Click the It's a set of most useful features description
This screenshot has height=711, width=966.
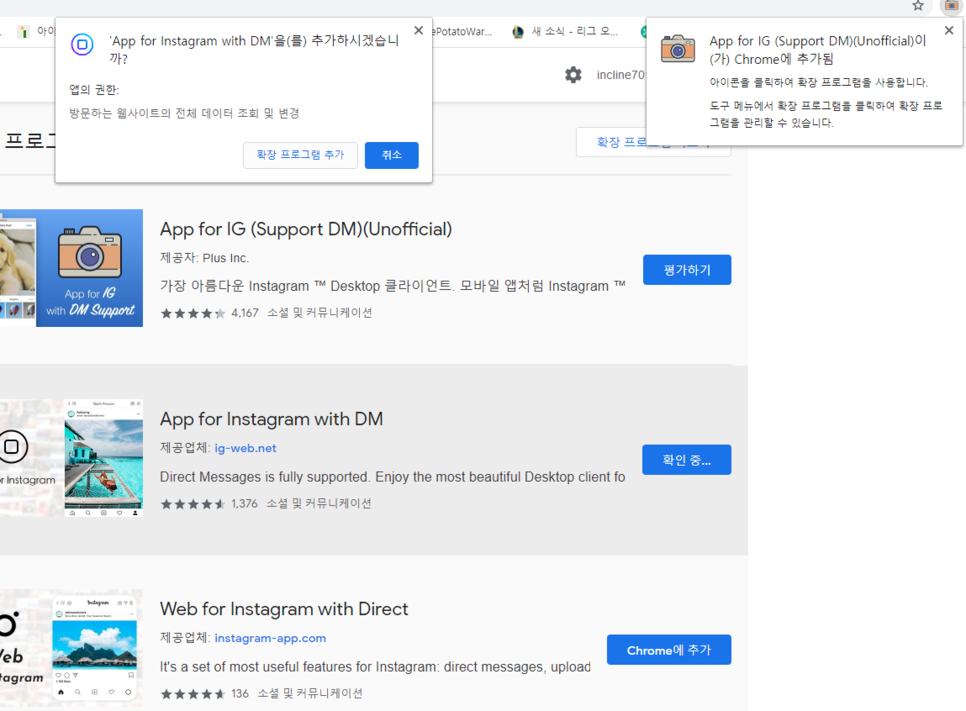pyautogui.click(x=375, y=667)
